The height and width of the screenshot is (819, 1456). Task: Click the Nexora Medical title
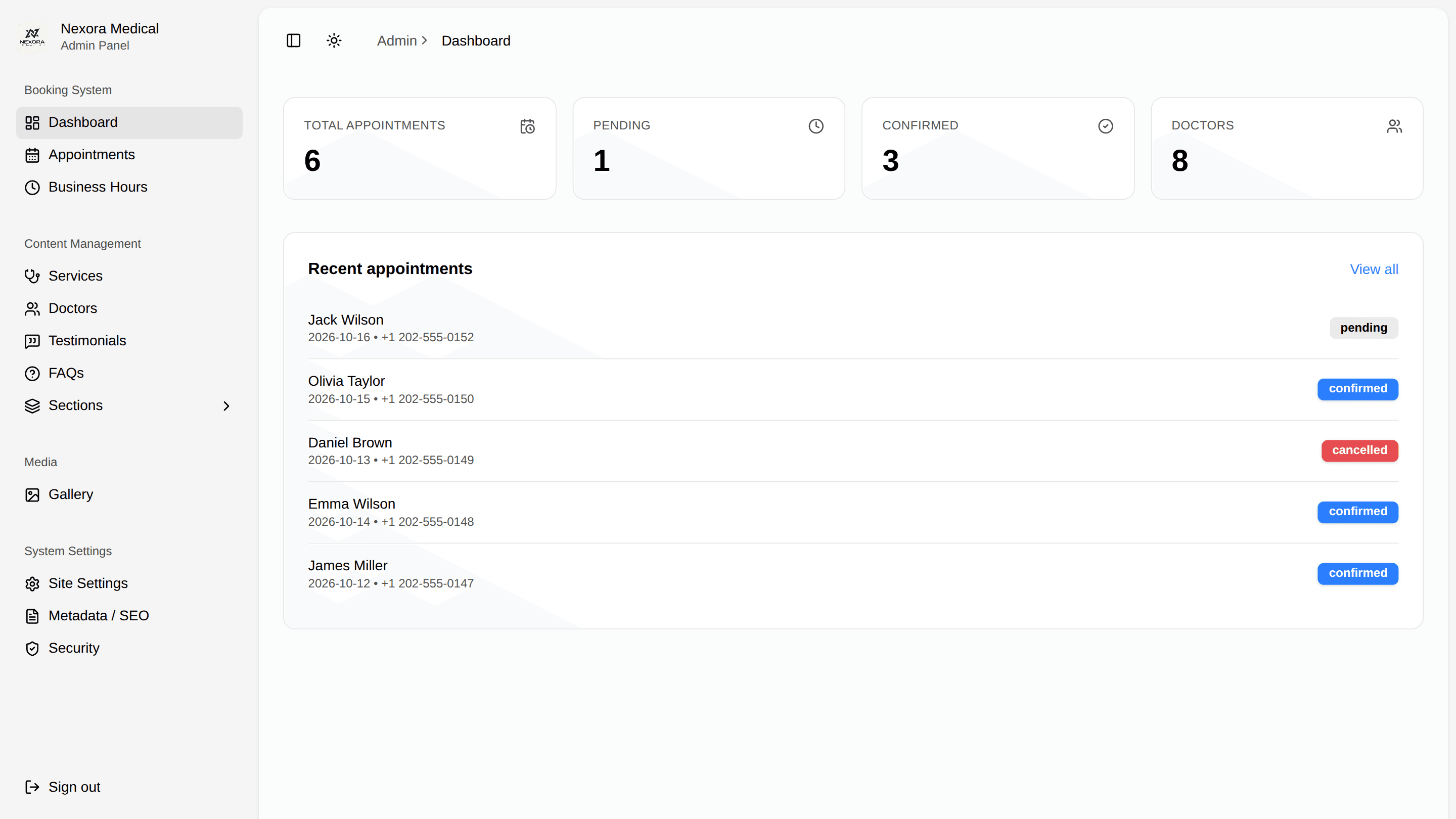pyautogui.click(x=110, y=28)
